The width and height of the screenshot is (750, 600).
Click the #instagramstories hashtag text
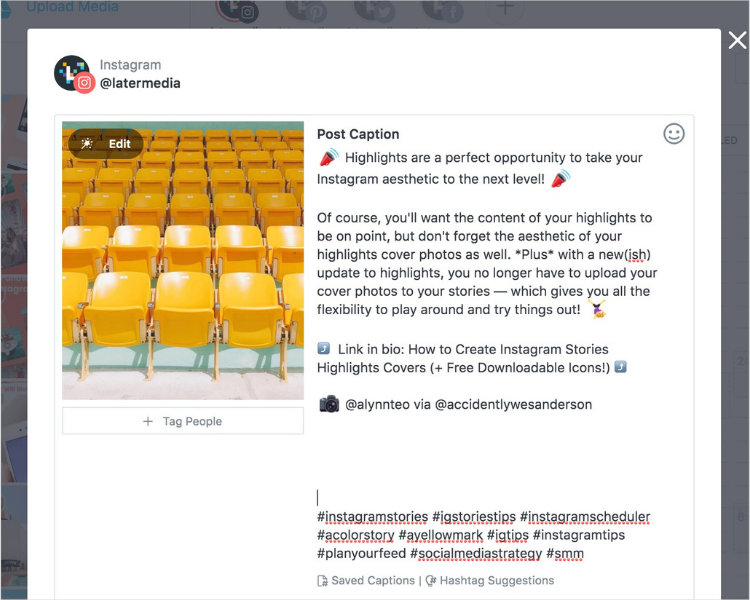tap(372, 517)
